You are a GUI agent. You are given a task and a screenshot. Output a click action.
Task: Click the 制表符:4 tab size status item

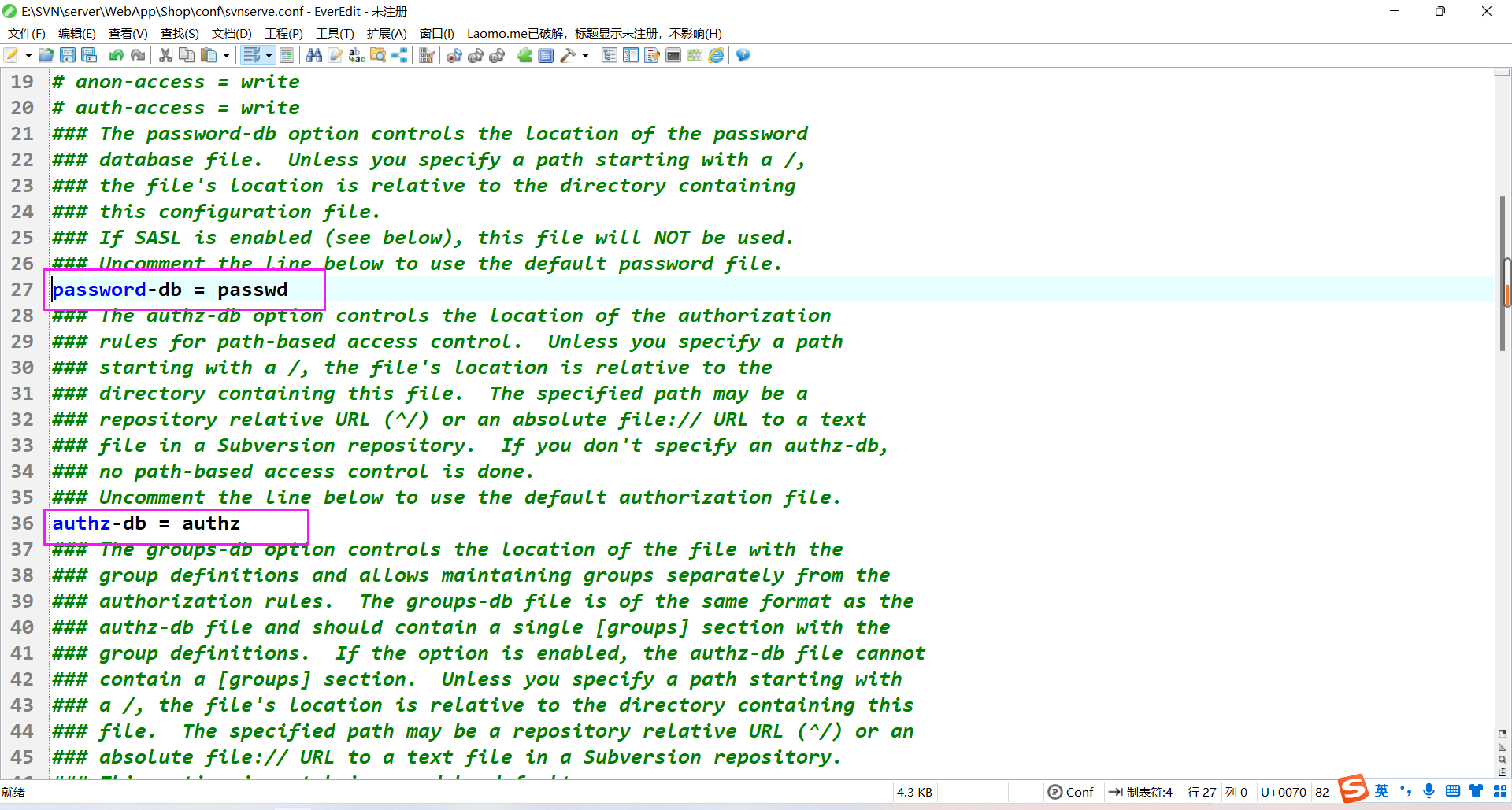coord(1141,792)
